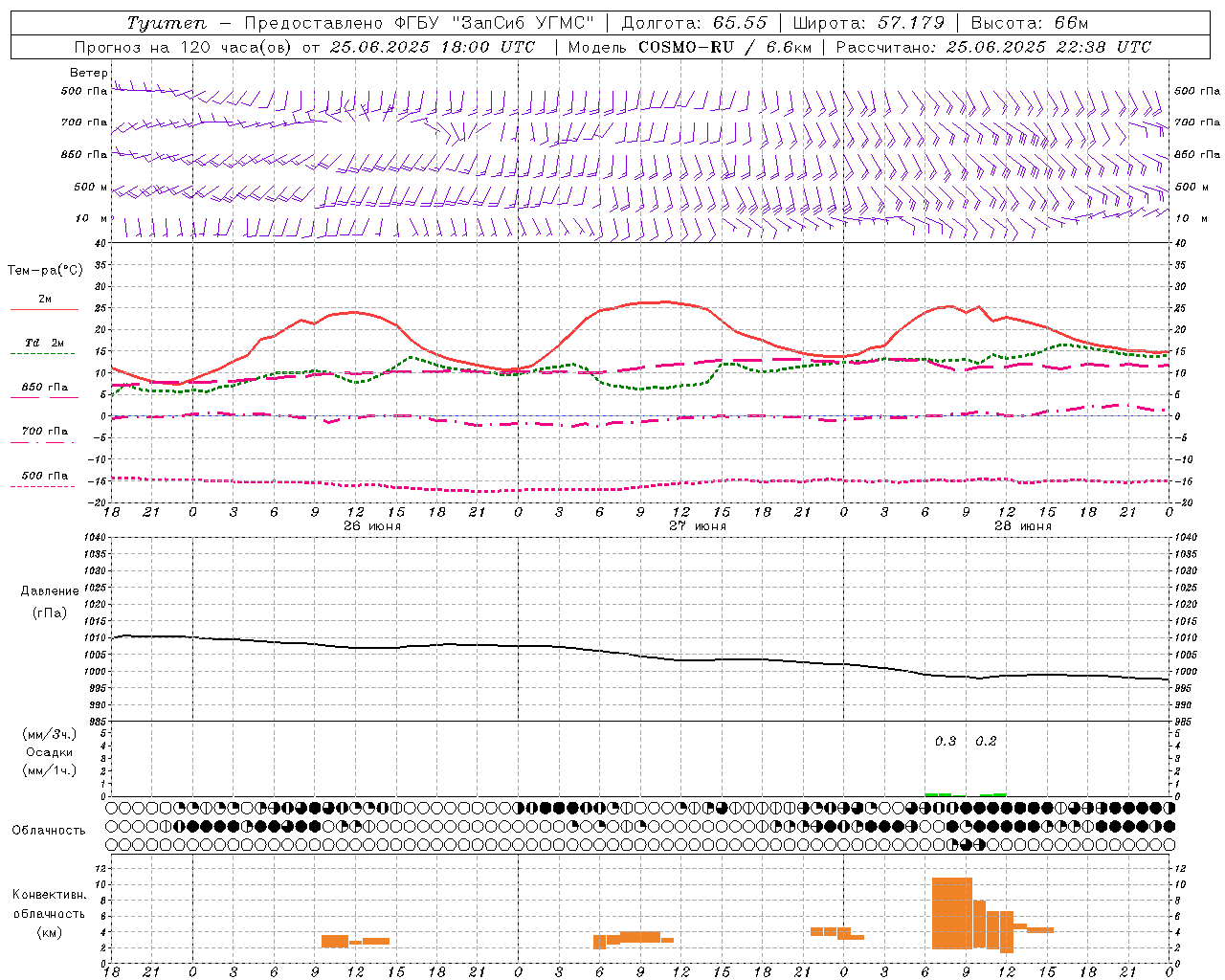The height and width of the screenshot is (980, 1225).
Task: Click the 'Тем-ра(°C)' temperature axis title
Action: tap(45, 271)
